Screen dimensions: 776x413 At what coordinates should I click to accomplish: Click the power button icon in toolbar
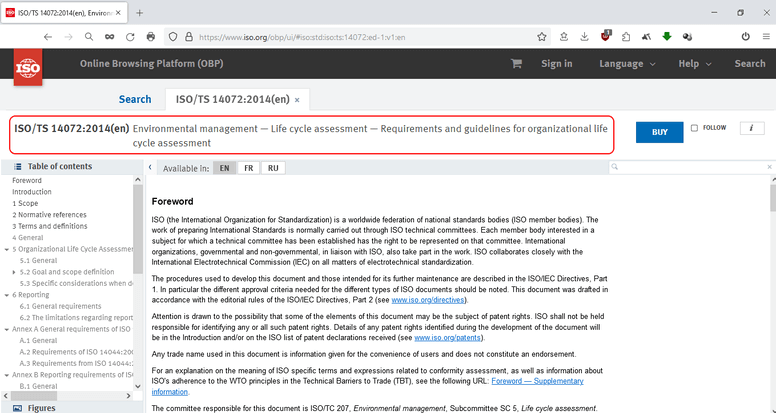745,37
